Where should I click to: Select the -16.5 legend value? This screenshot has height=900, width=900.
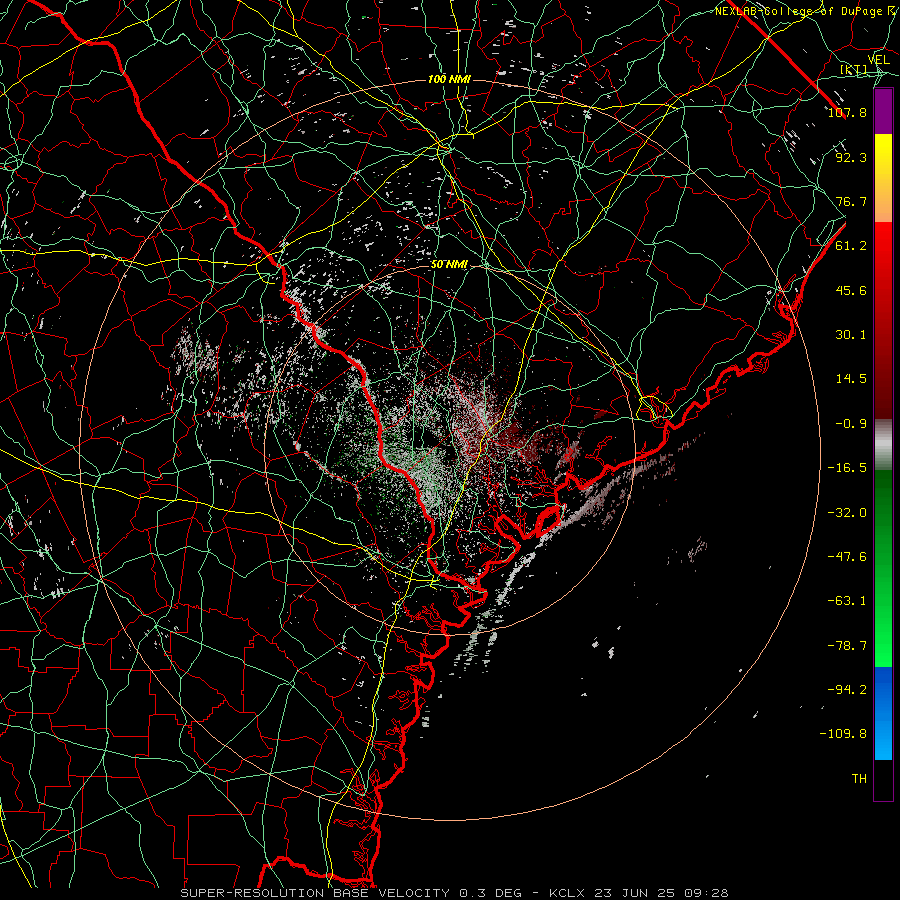pyautogui.click(x=847, y=468)
